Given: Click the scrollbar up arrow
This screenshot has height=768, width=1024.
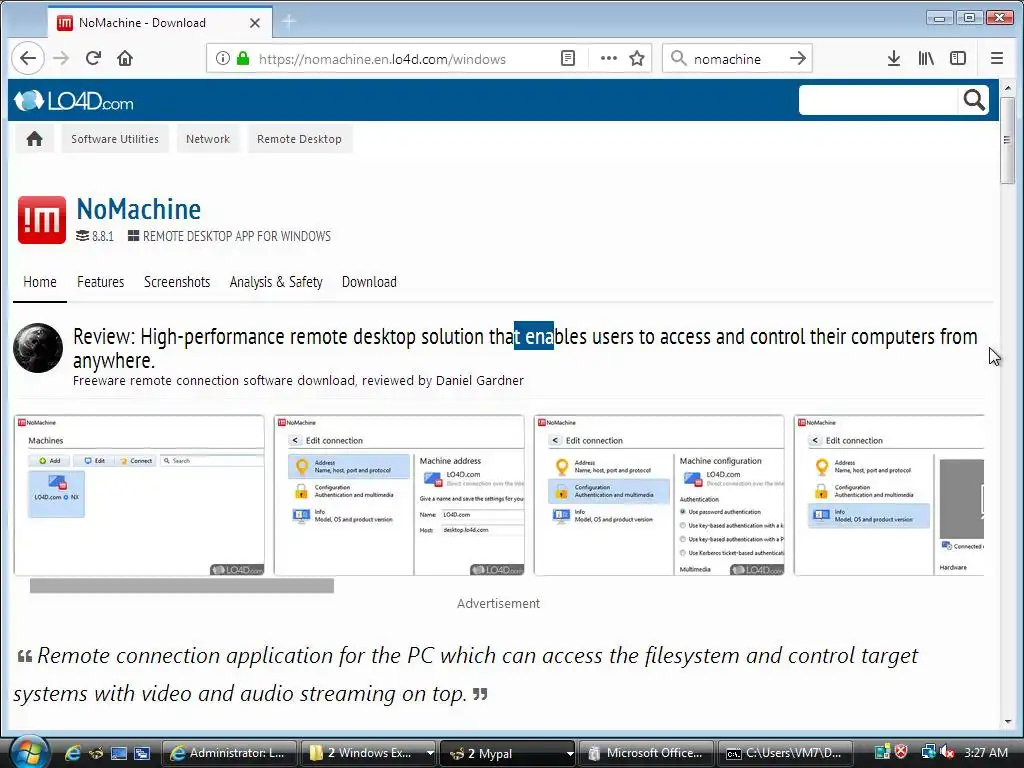Looking at the screenshot, I should coord(1008,88).
